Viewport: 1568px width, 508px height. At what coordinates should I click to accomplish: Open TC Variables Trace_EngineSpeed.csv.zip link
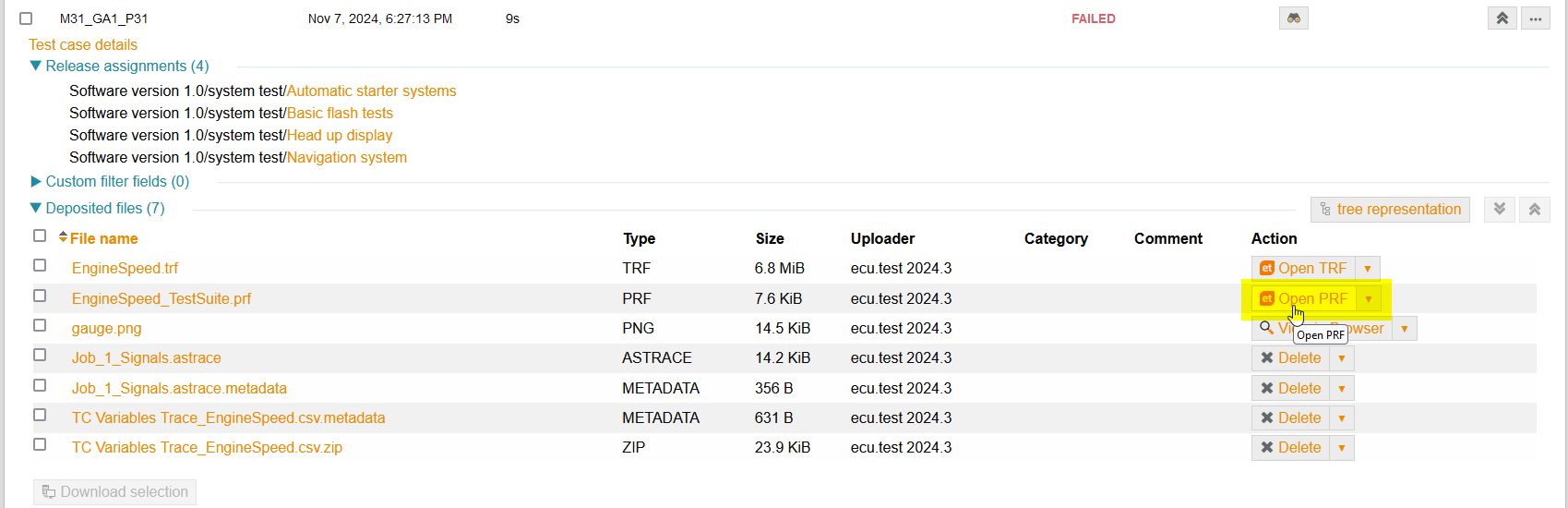click(x=207, y=447)
